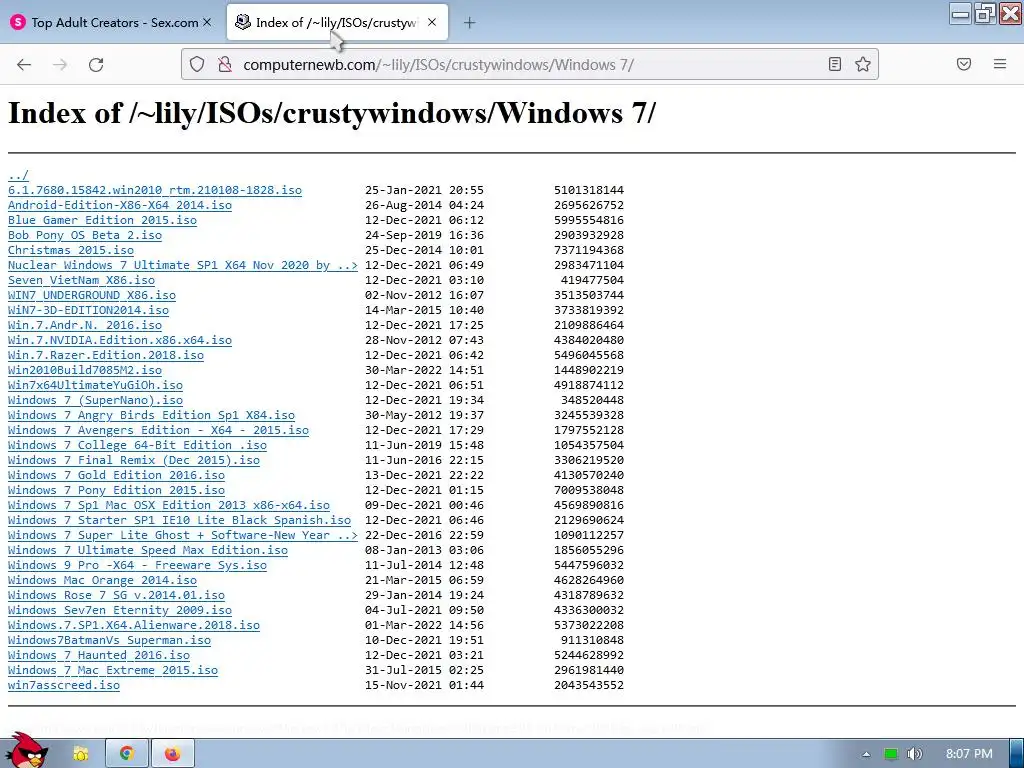Click the 8:07 PM clock
This screenshot has height=768, width=1024.
969,754
